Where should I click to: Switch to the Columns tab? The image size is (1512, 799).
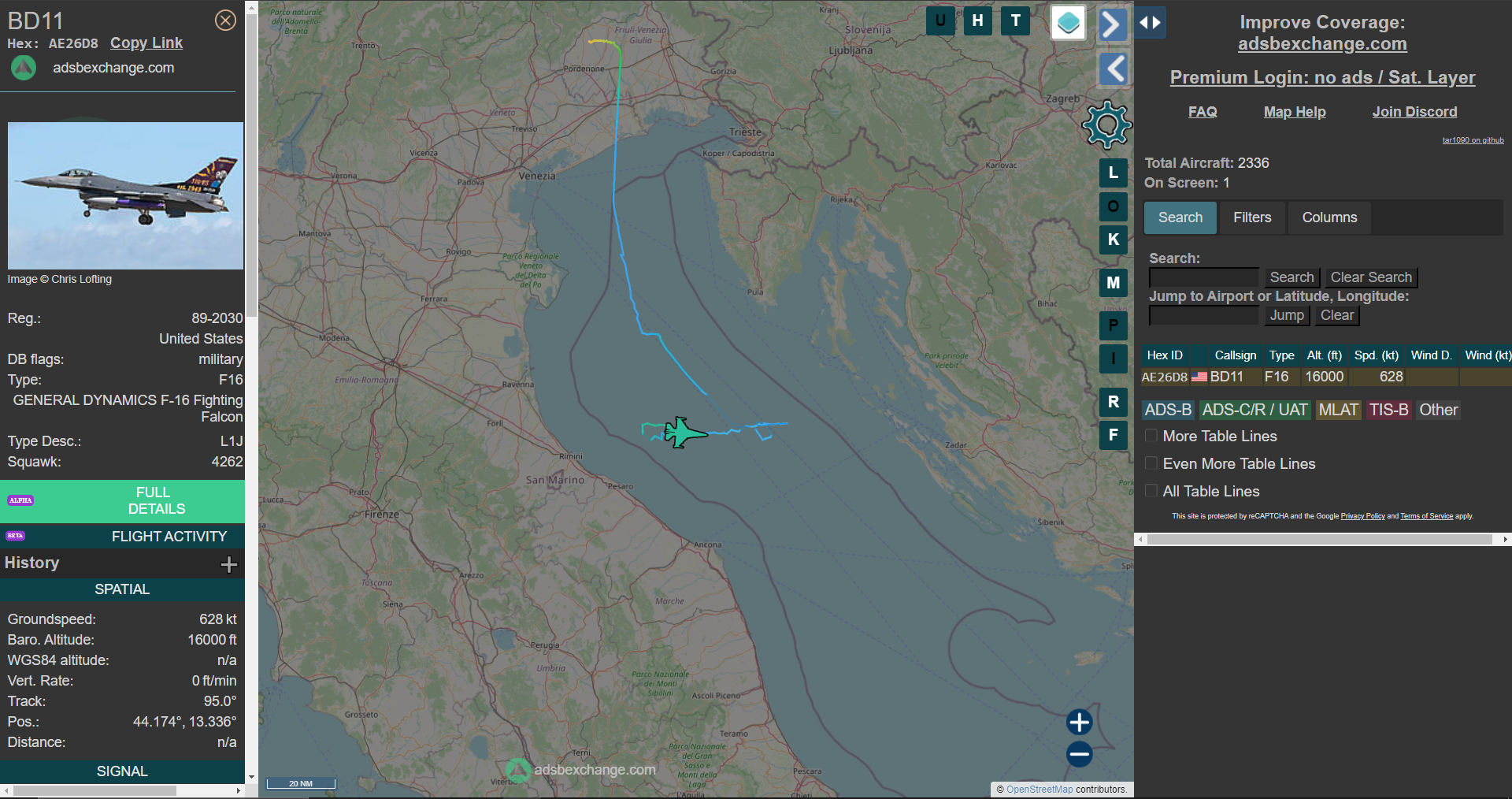(1329, 217)
